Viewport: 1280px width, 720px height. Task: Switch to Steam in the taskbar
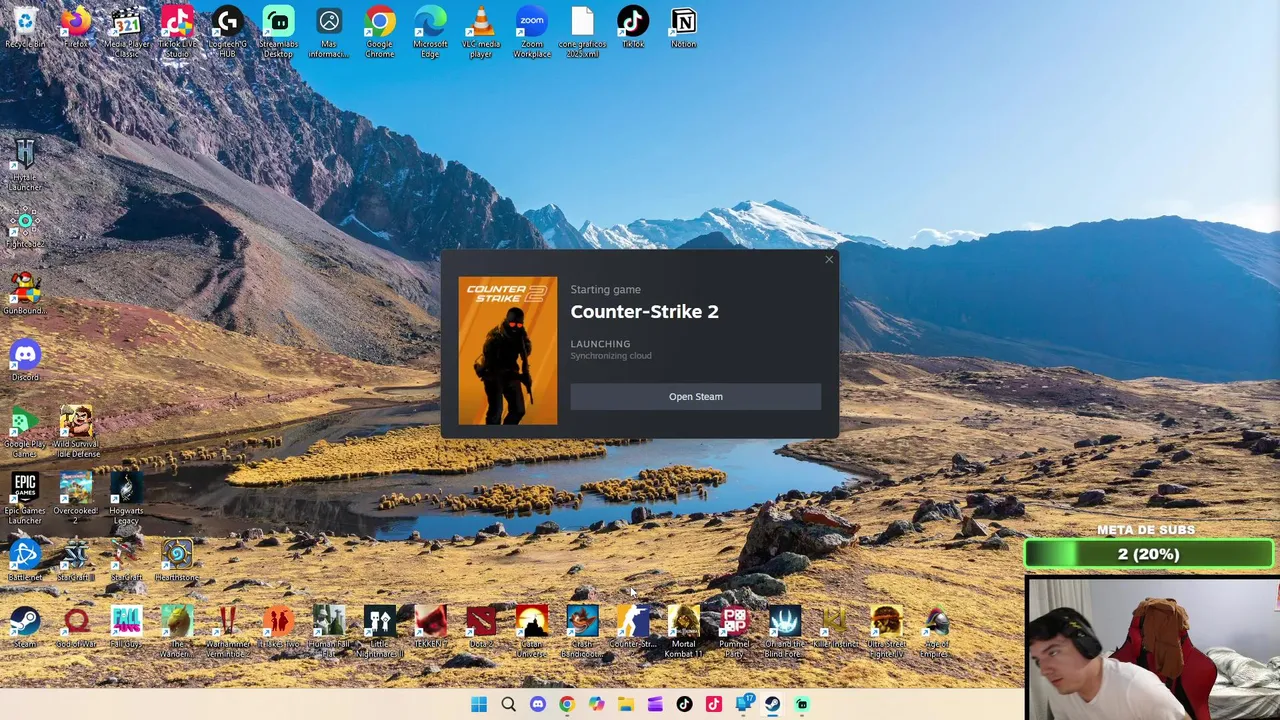(x=773, y=704)
